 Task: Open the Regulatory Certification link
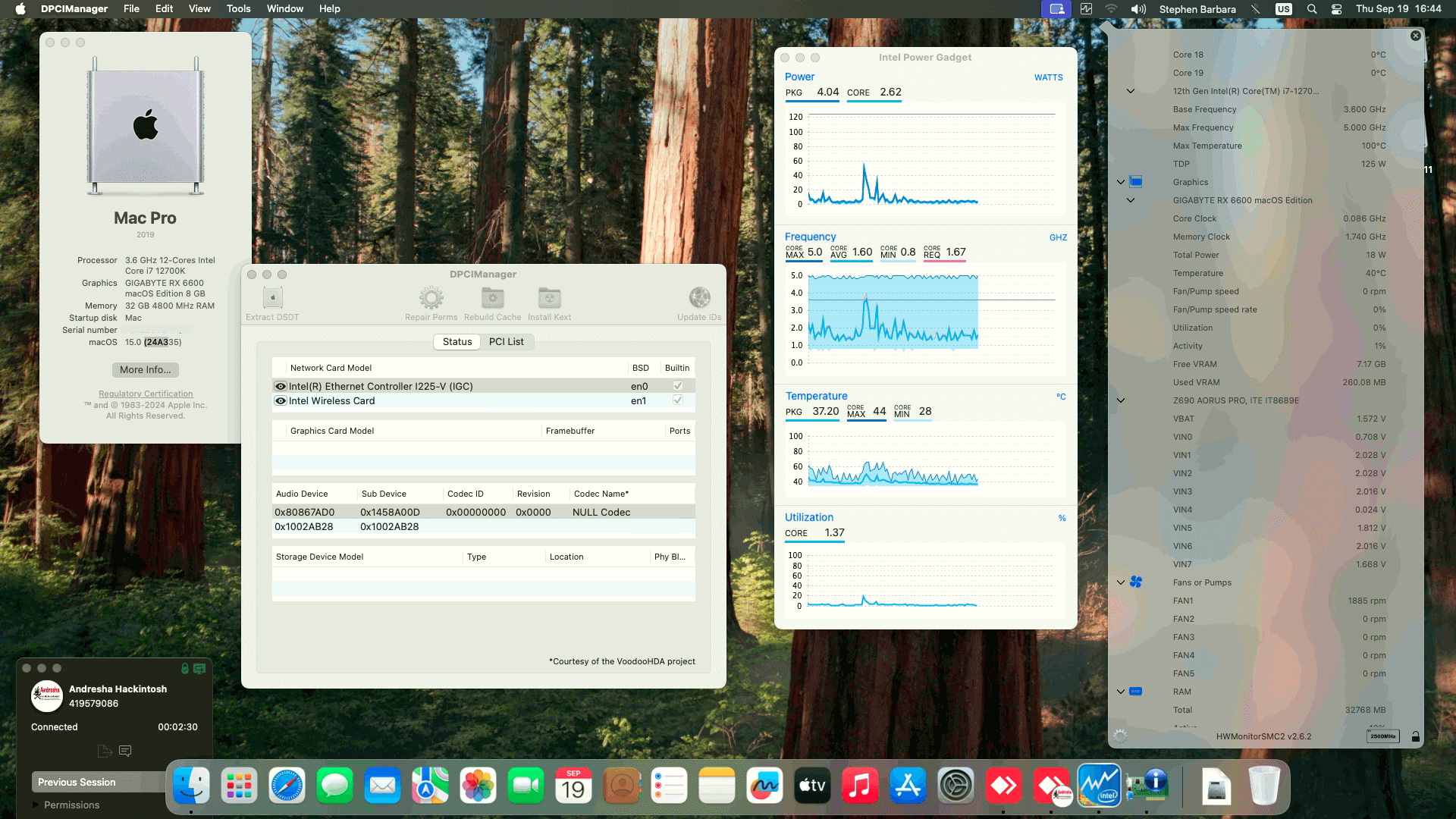click(145, 393)
